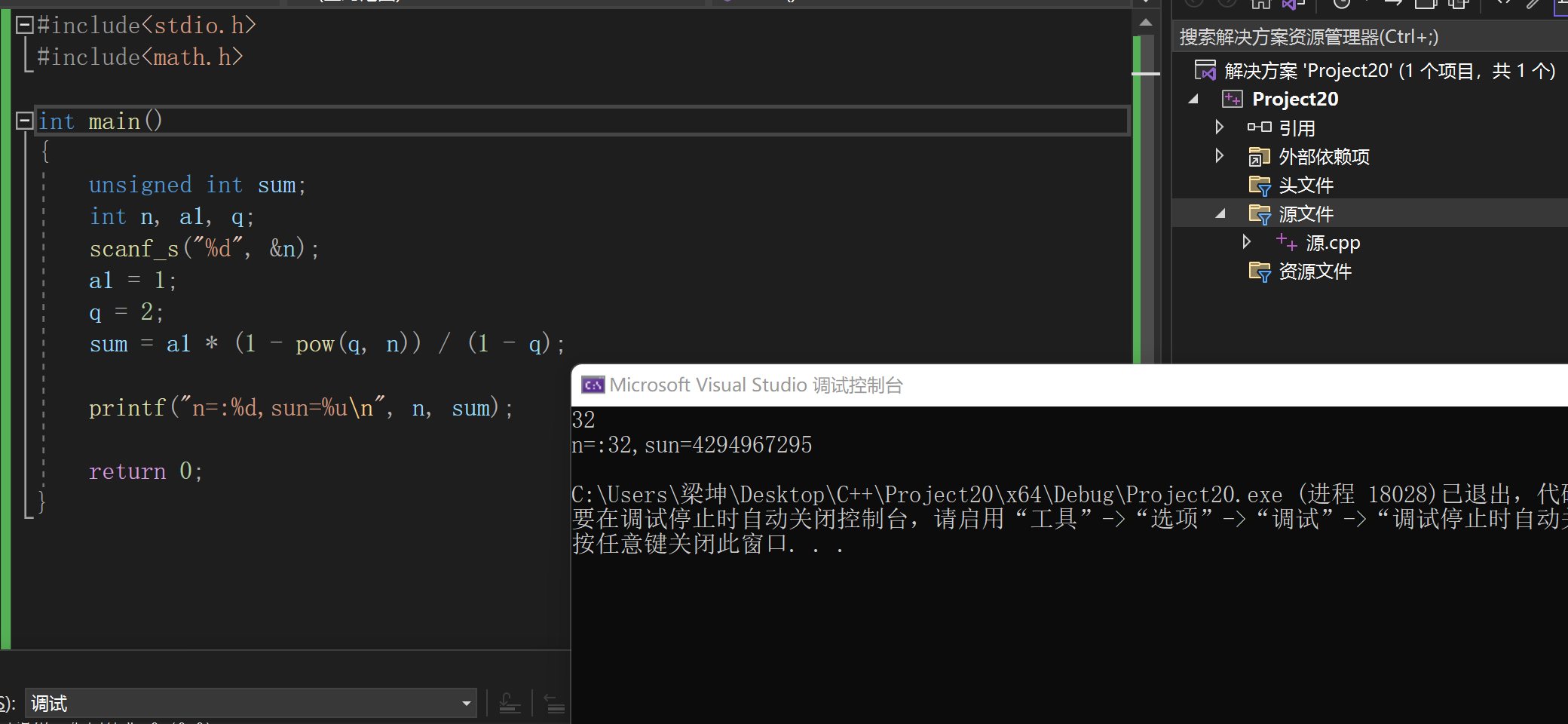Click the Project20 C++ project icon
The height and width of the screenshot is (724, 1568).
tap(1233, 99)
